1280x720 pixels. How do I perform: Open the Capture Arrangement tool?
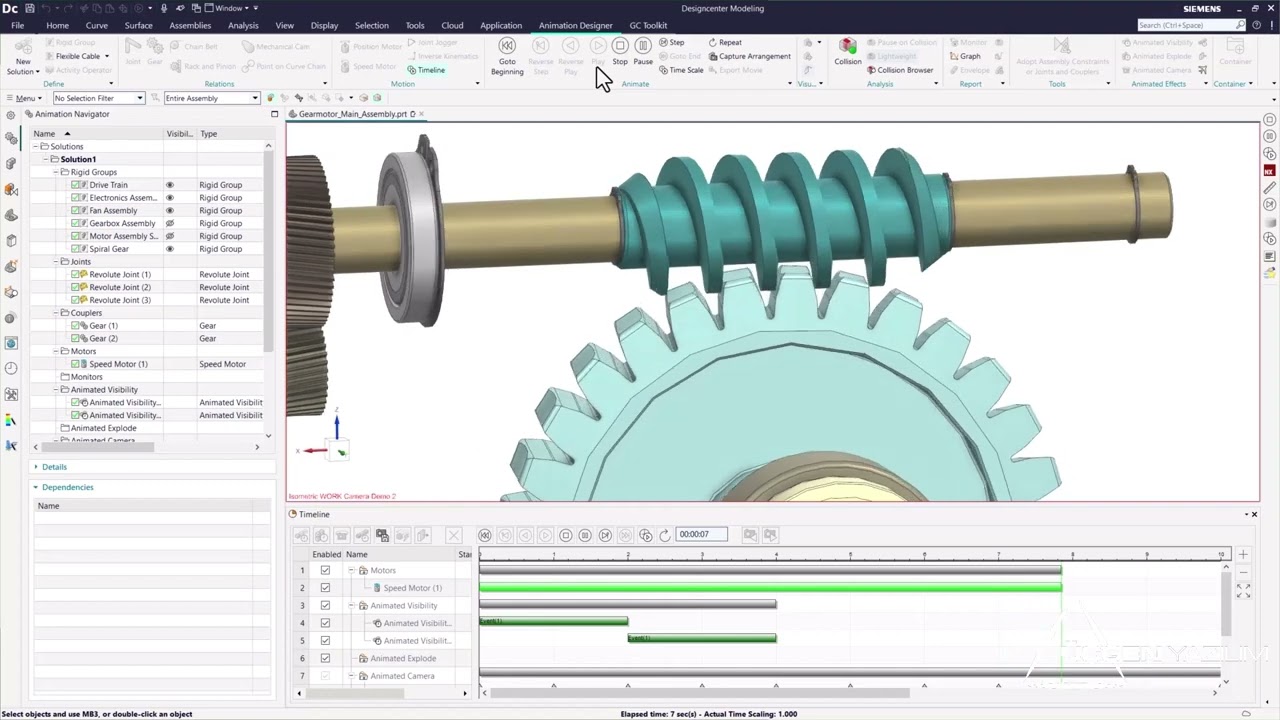click(749, 56)
